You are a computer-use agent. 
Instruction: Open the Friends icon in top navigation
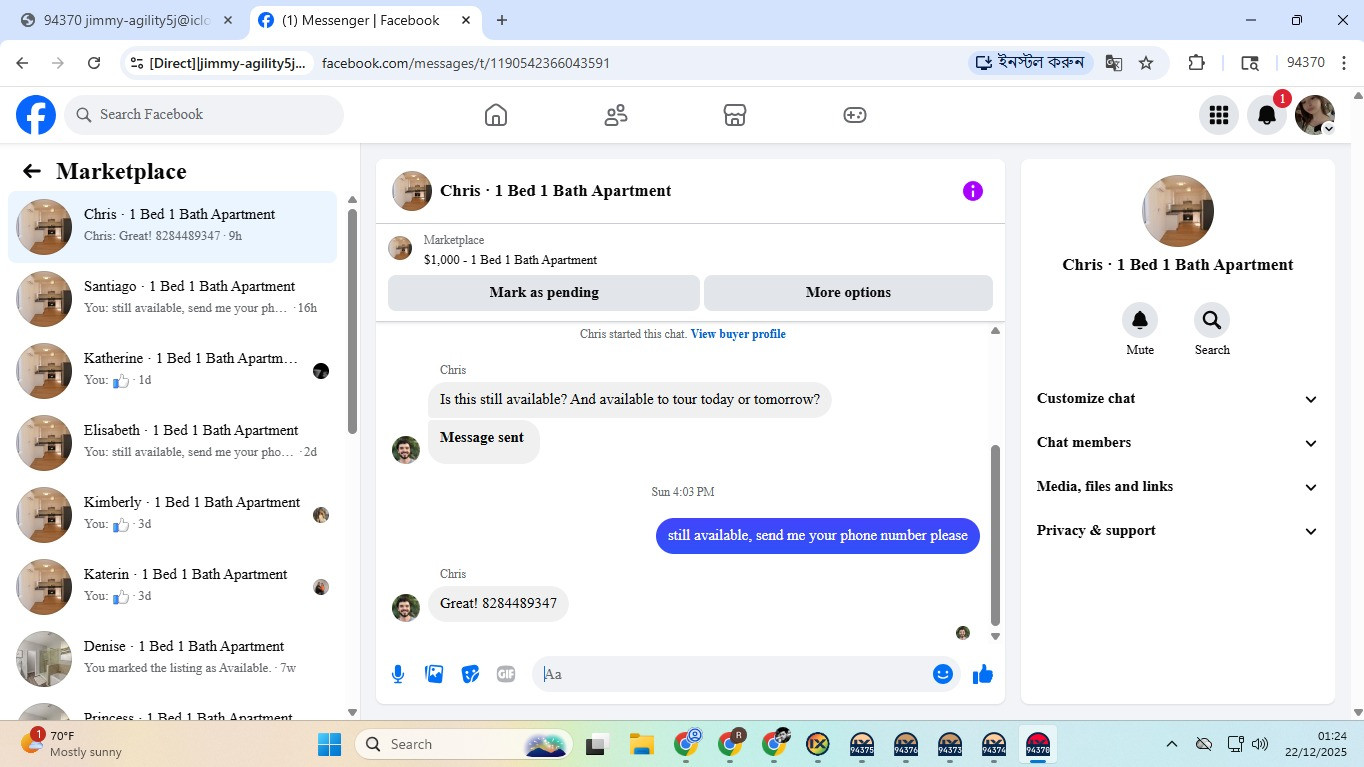click(x=616, y=115)
